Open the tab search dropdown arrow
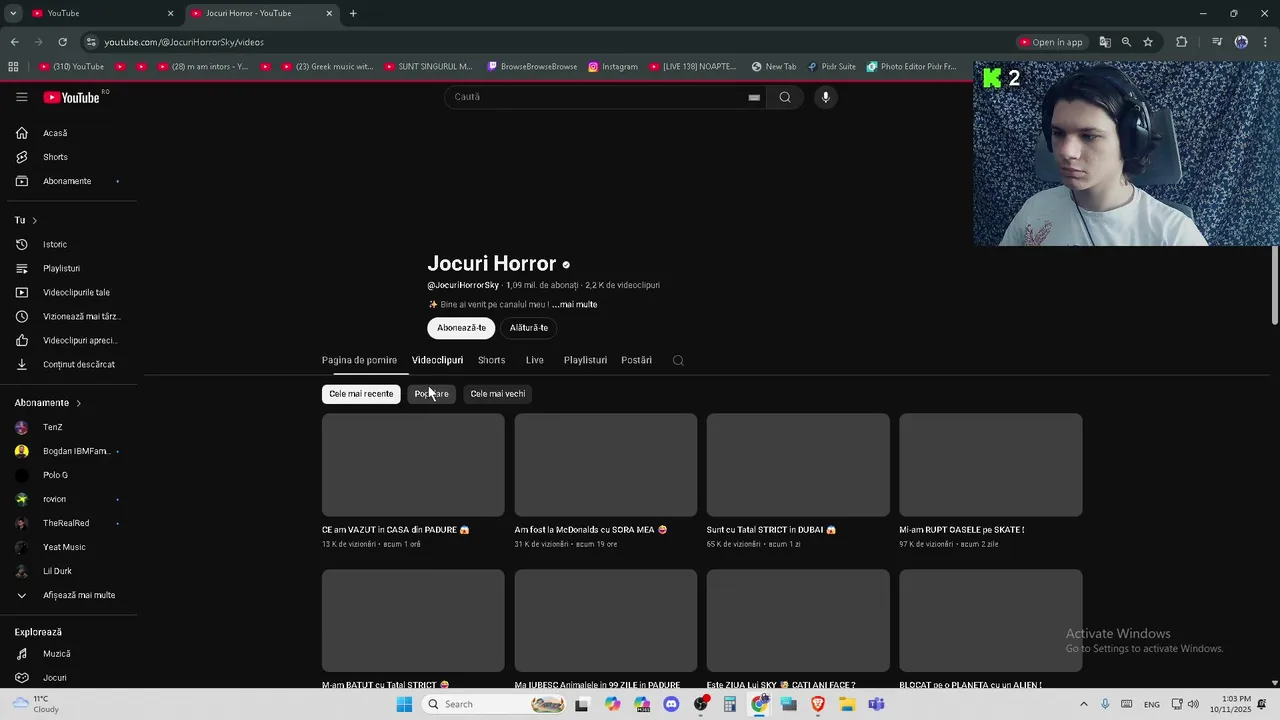 tap(13, 13)
